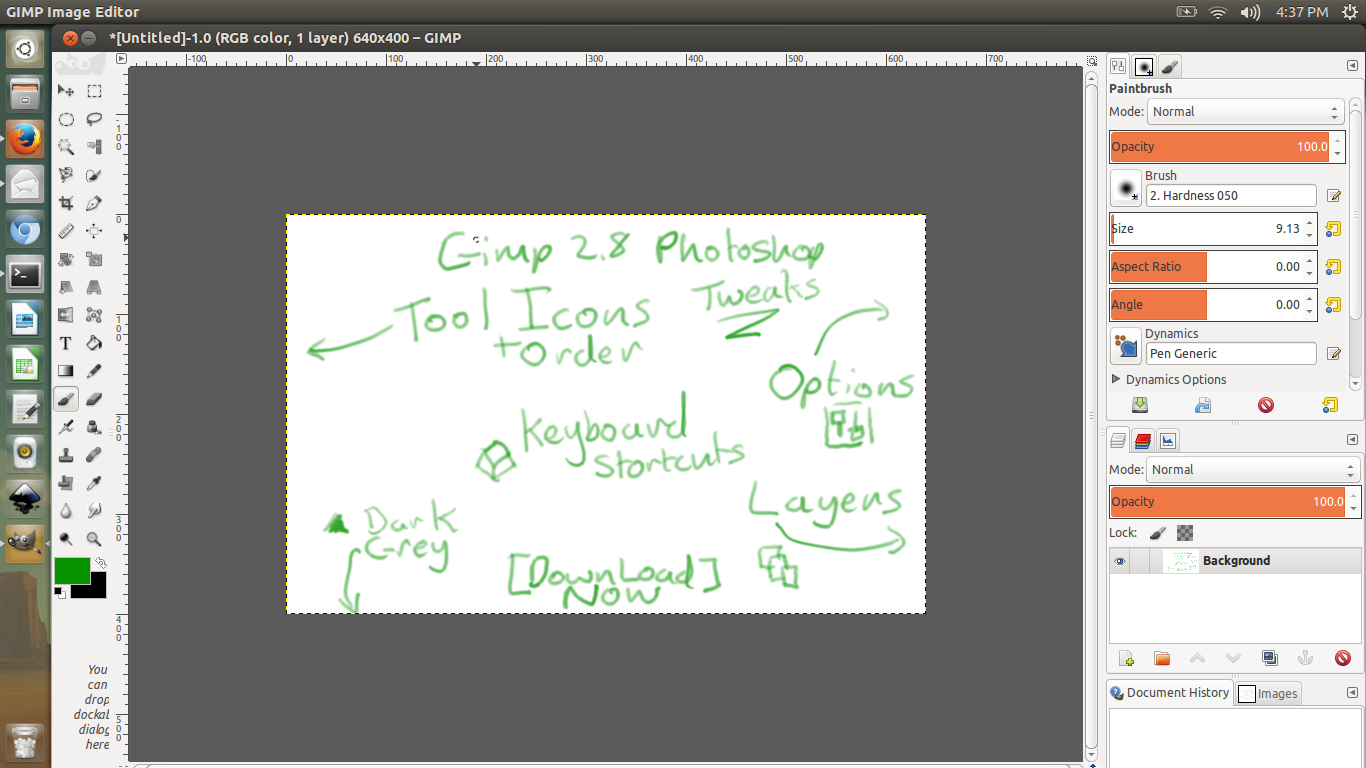Pick the Heal bandage tool
Viewport: 1366px width, 768px height.
(94, 455)
